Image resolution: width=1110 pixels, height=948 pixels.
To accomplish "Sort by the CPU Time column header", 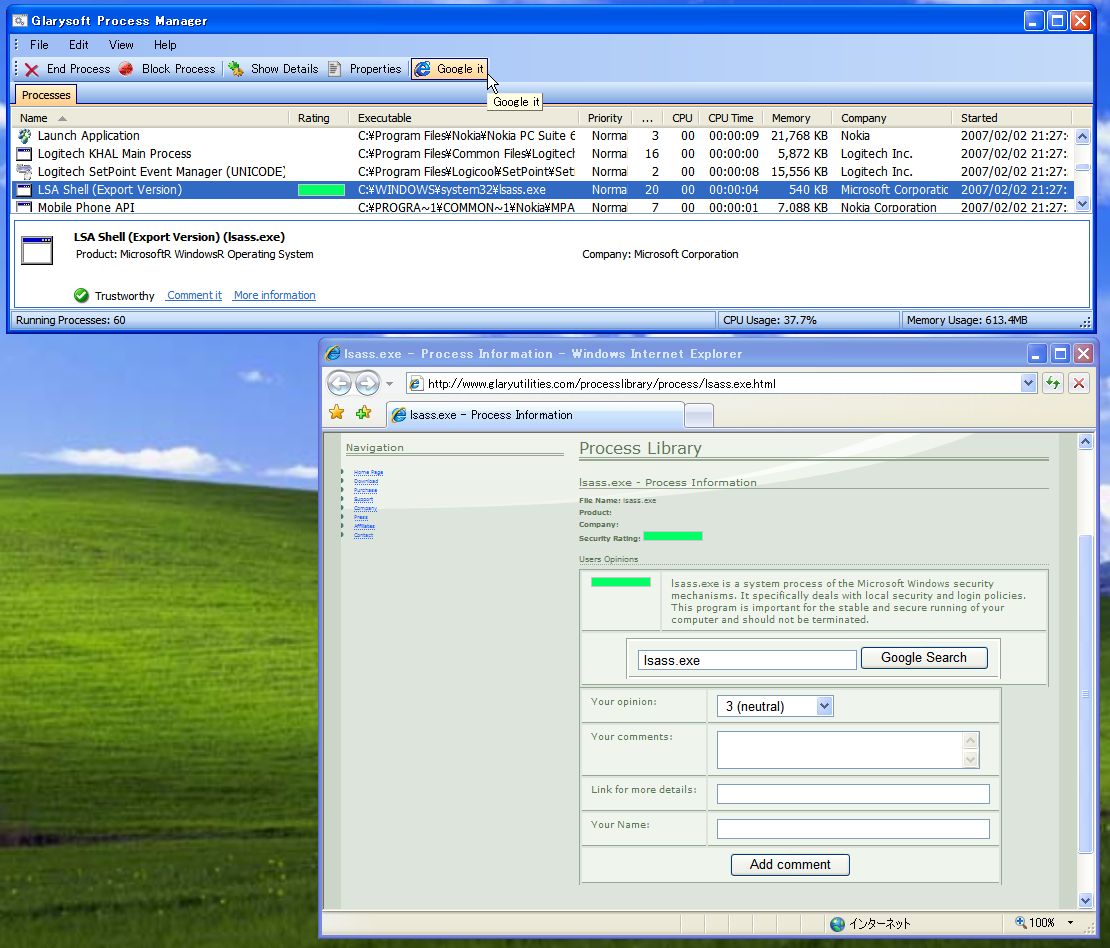I will click(x=731, y=118).
